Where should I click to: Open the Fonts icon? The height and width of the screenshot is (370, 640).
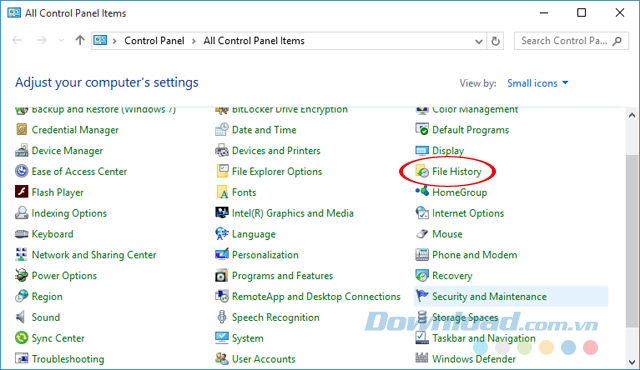point(222,192)
